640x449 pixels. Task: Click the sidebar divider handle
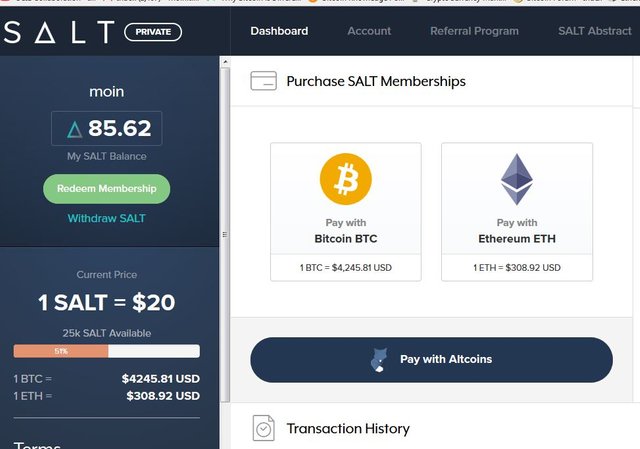coord(224,235)
